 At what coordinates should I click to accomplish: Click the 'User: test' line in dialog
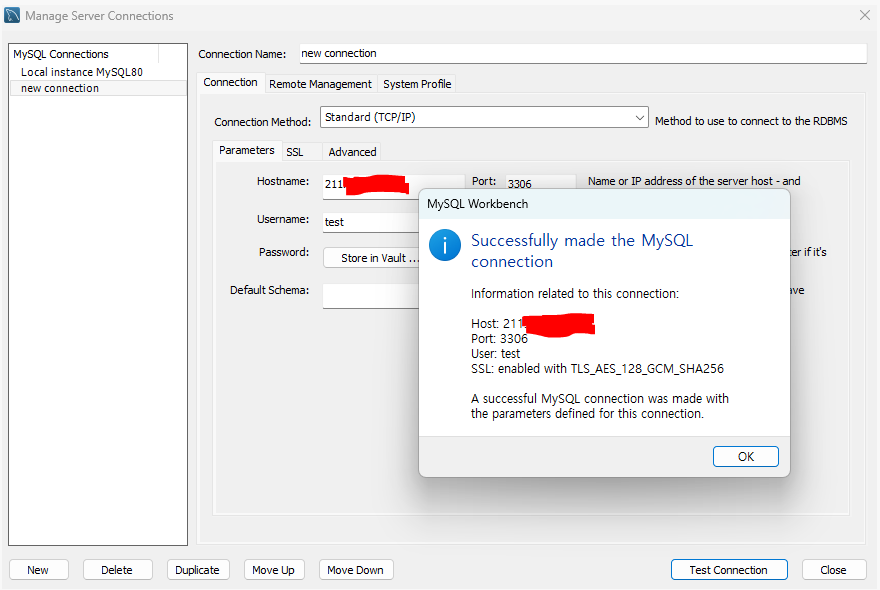pyautogui.click(x=495, y=354)
